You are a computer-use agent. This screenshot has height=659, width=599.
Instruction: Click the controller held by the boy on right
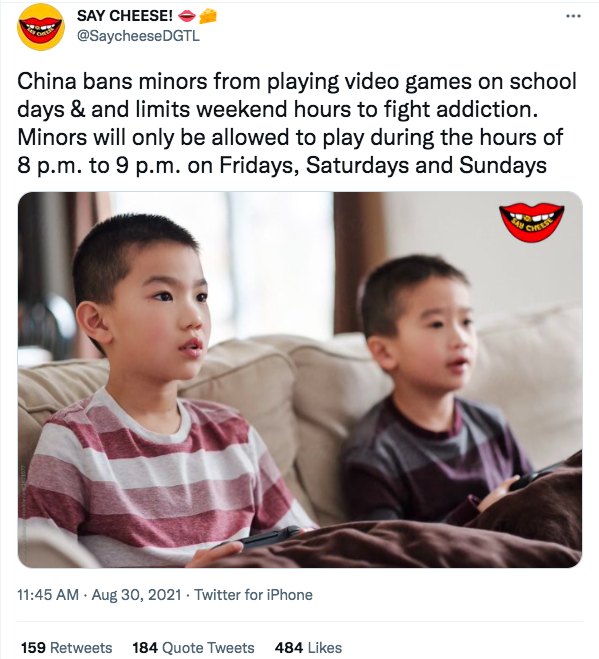534,477
